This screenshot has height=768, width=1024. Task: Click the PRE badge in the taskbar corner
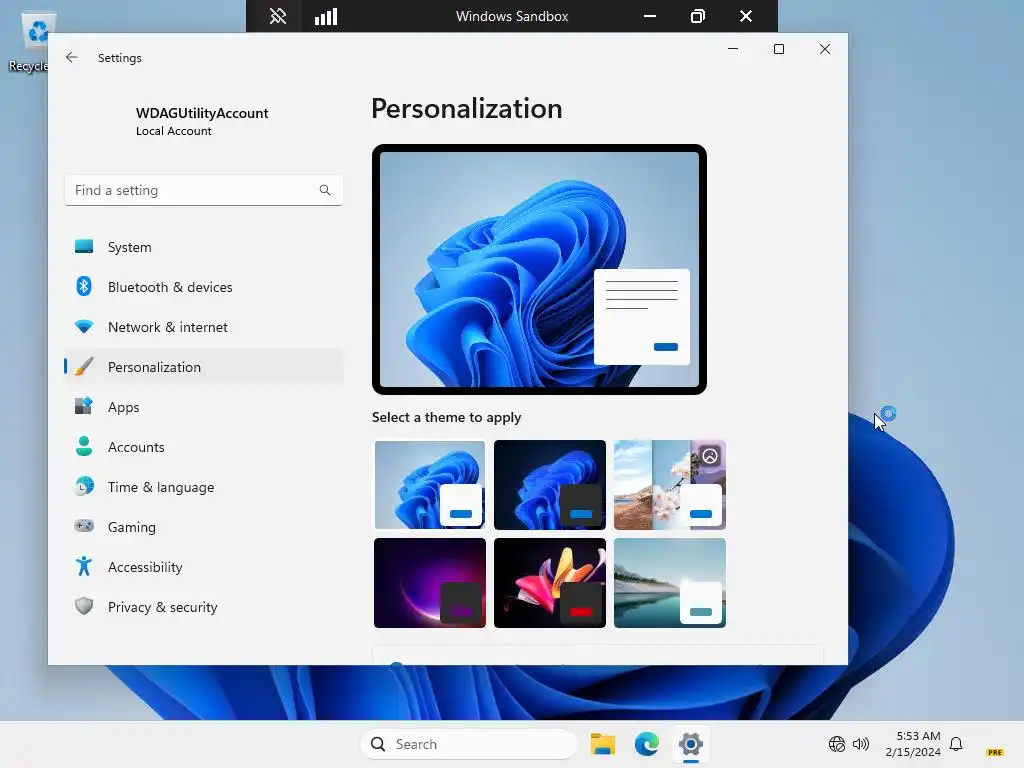pos(995,752)
